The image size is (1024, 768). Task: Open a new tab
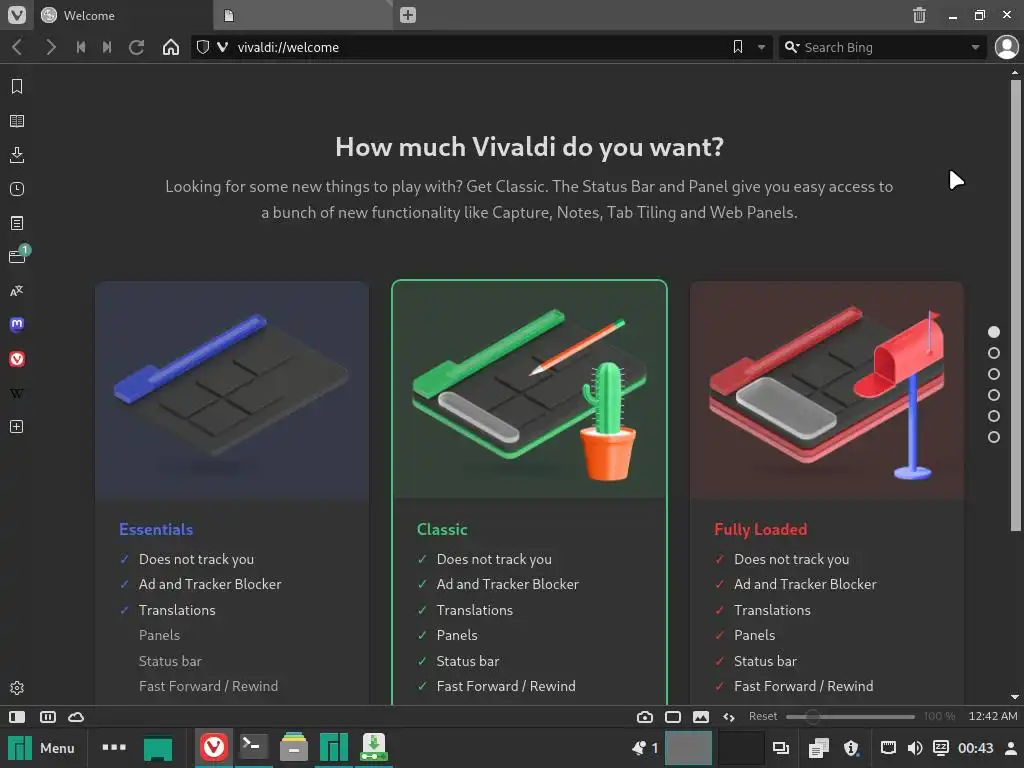[x=408, y=15]
